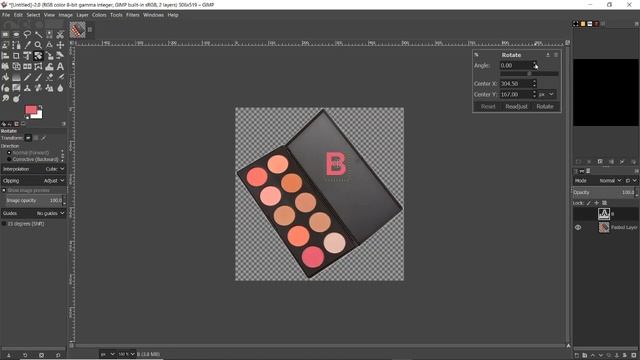Choose Corrective (Backward) direction
The width and height of the screenshot is (640, 360).
9,159
